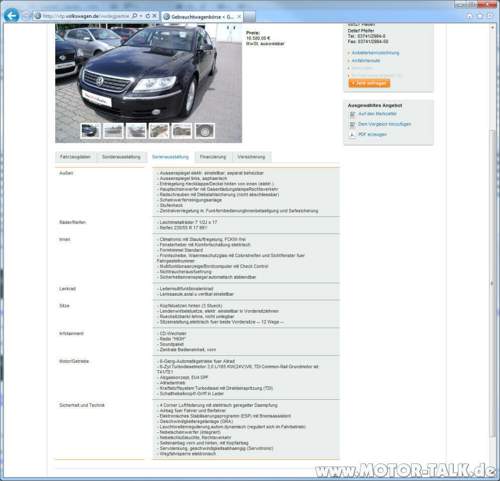Open the Finanzierung tab

[213, 157]
